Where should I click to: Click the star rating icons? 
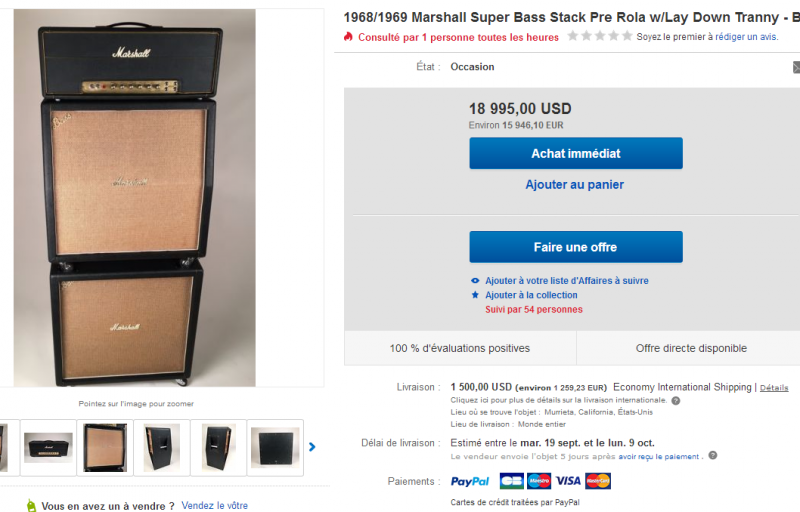599,36
